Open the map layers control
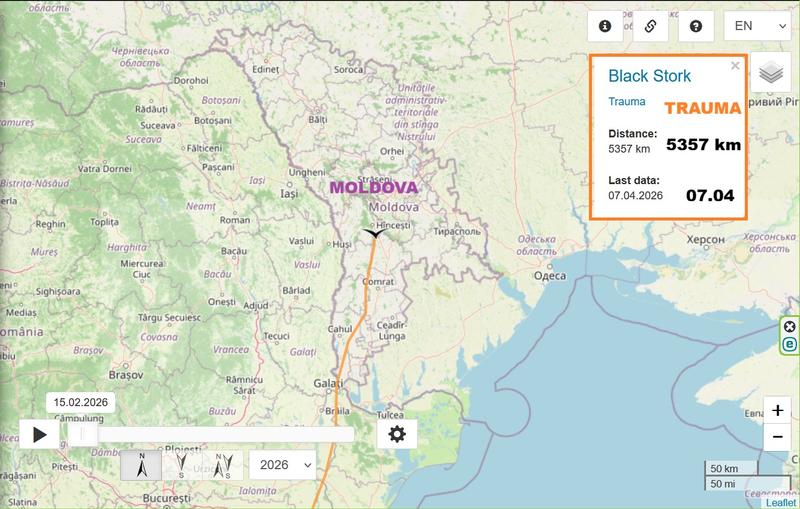The height and width of the screenshot is (509, 800). (770, 72)
